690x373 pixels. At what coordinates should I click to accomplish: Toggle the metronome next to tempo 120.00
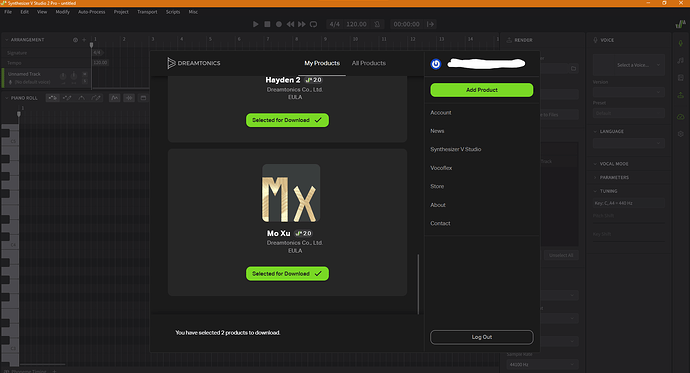377,24
